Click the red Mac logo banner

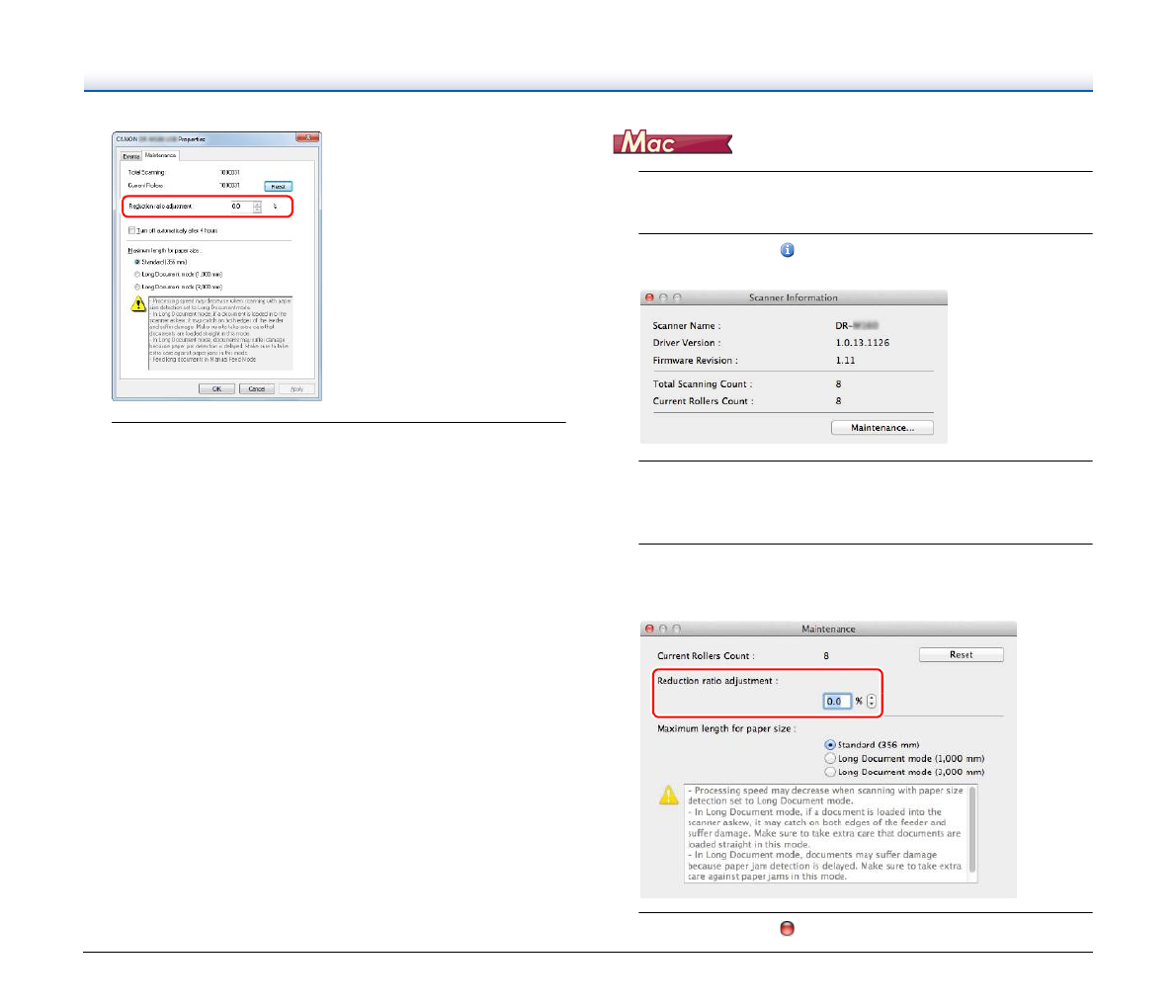point(672,143)
